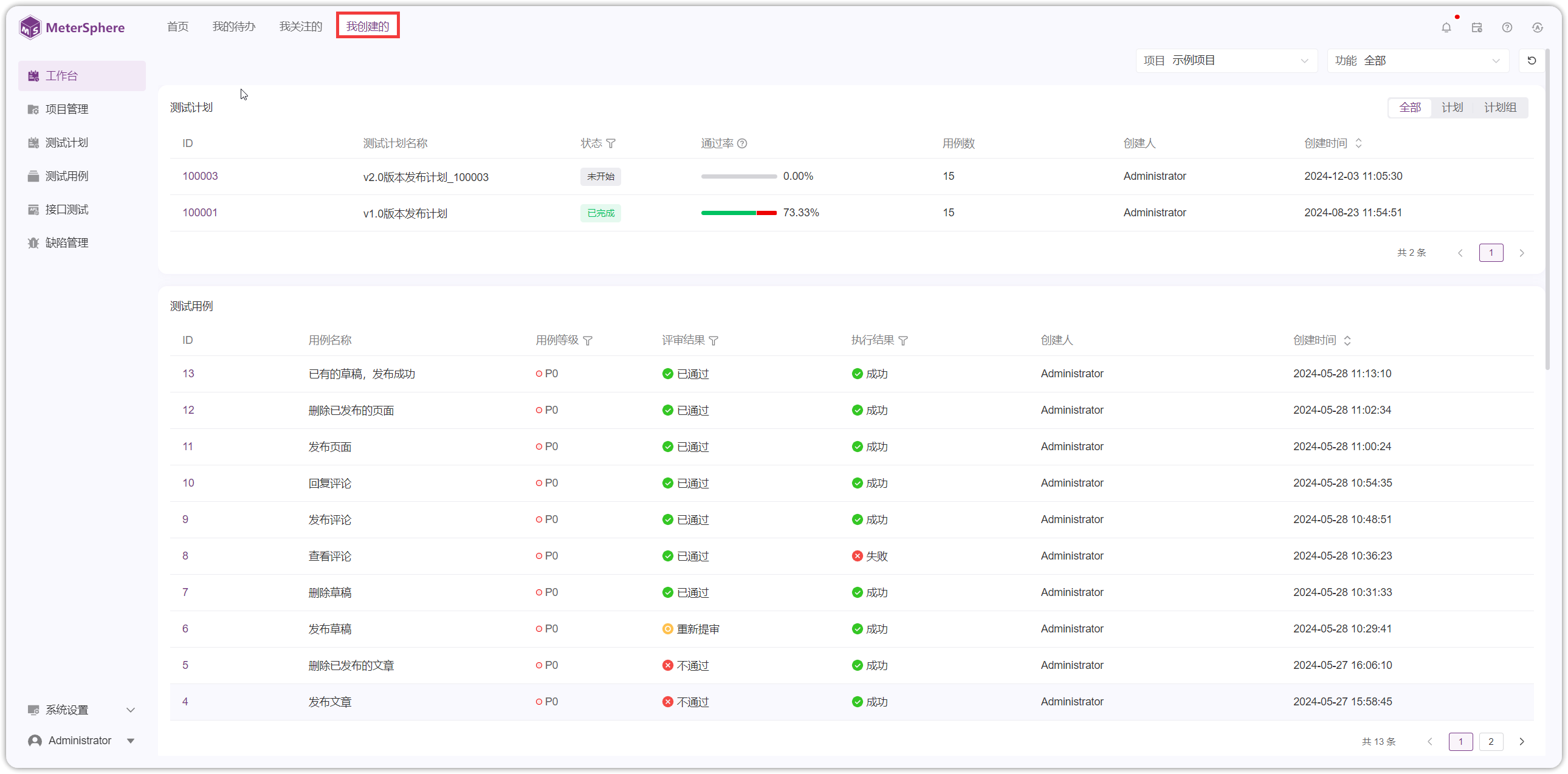Open test plan ID 100001
This screenshot has height=774, width=1568.
point(200,213)
